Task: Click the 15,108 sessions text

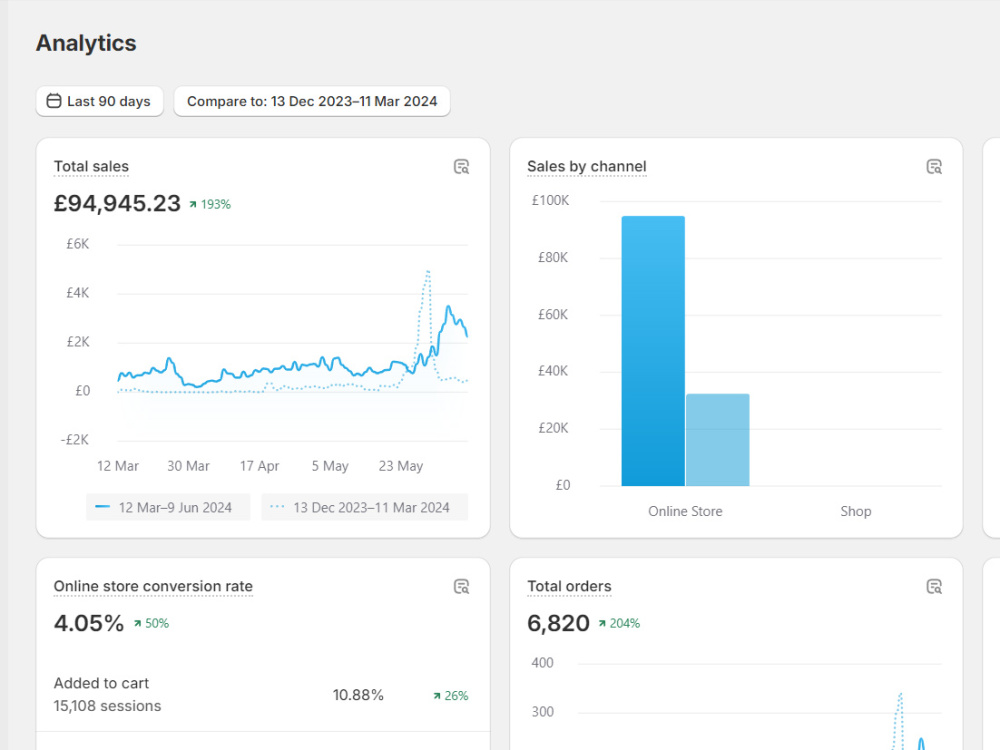Action: (x=107, y=706)
